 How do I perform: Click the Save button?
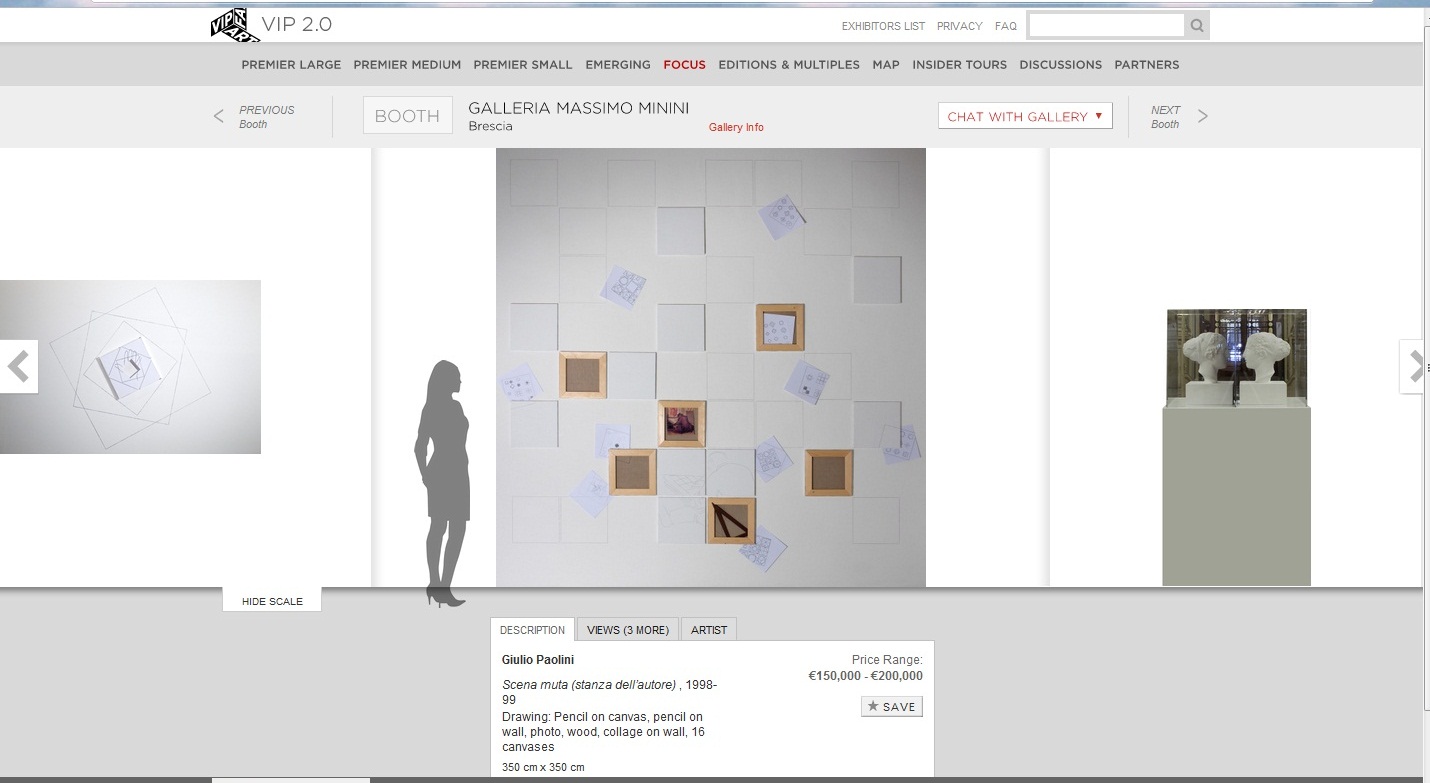(891, 706)
